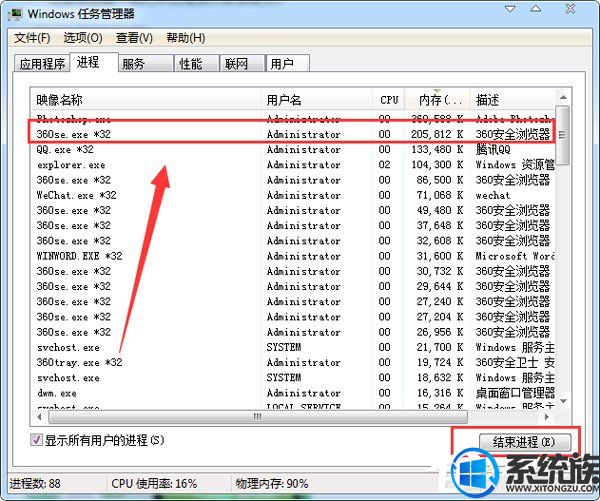Select 360se.exe process using 37,648 K
The width and height of the screenshot is (600, 501).
click(293, 225)
